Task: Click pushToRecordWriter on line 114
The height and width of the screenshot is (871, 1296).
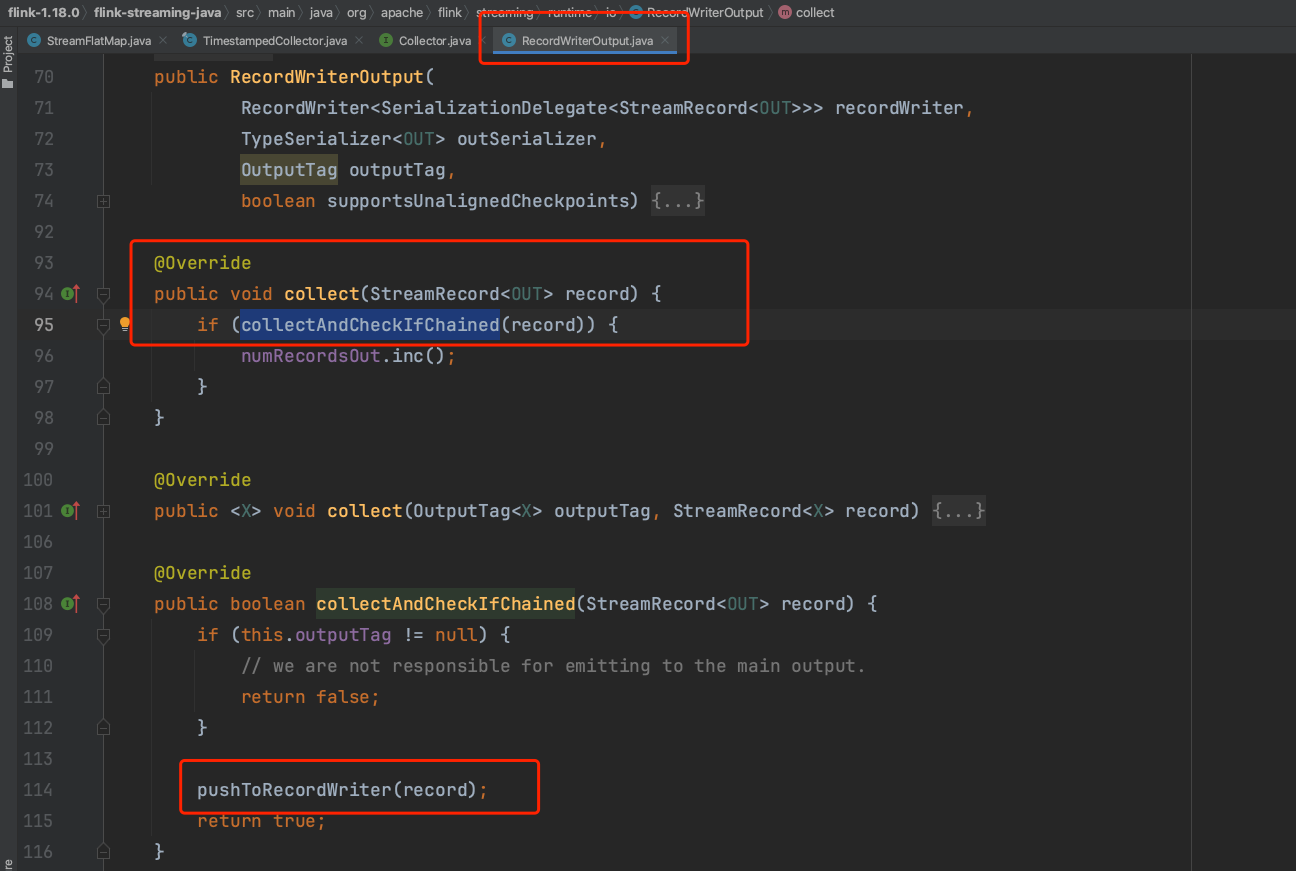Action: (x=294, y=790)
